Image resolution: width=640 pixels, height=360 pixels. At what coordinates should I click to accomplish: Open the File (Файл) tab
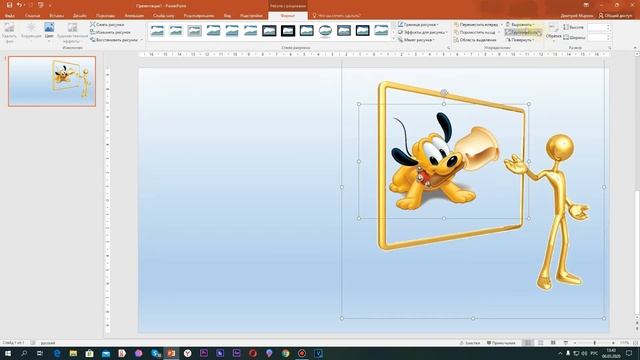pyautogui.click(x=9, y=16)
